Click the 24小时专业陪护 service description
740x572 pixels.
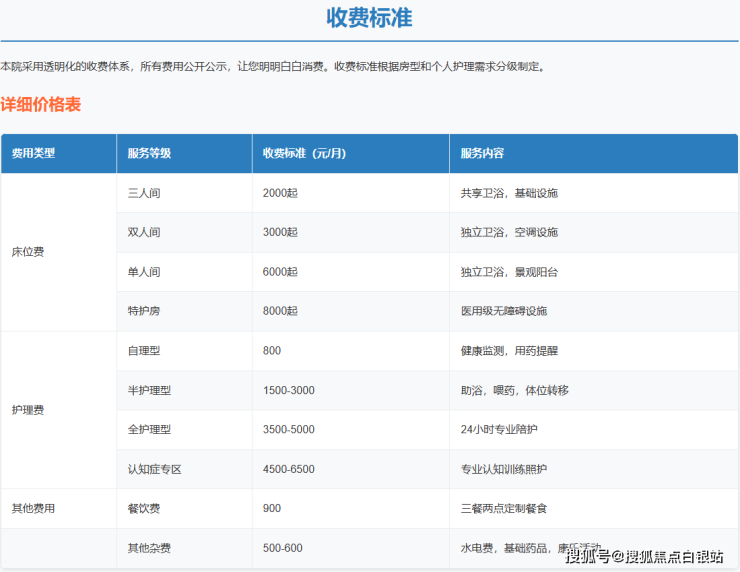[499, 430]
